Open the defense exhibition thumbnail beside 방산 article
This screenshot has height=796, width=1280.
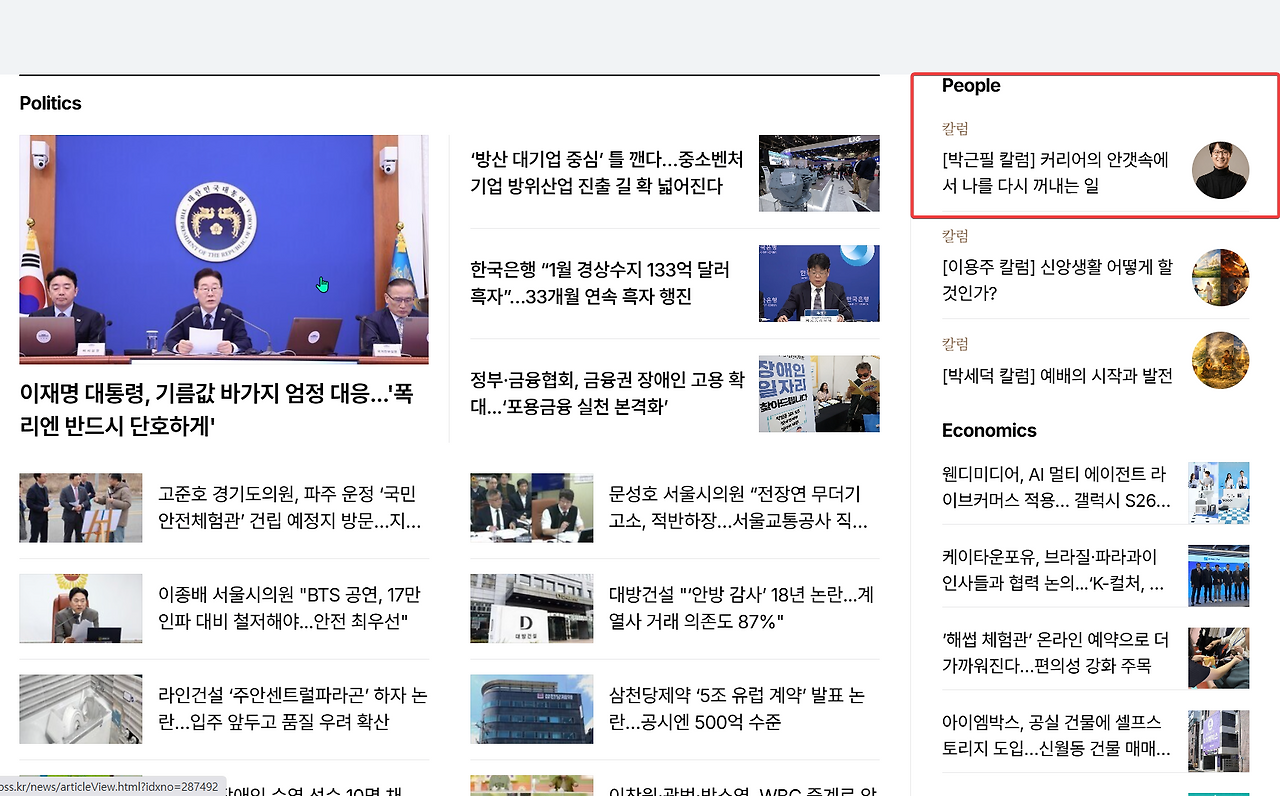[x=819, y=173]
